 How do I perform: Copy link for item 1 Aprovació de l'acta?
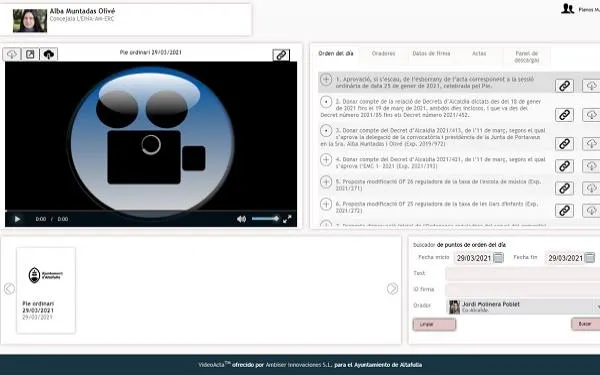point(564,86)
